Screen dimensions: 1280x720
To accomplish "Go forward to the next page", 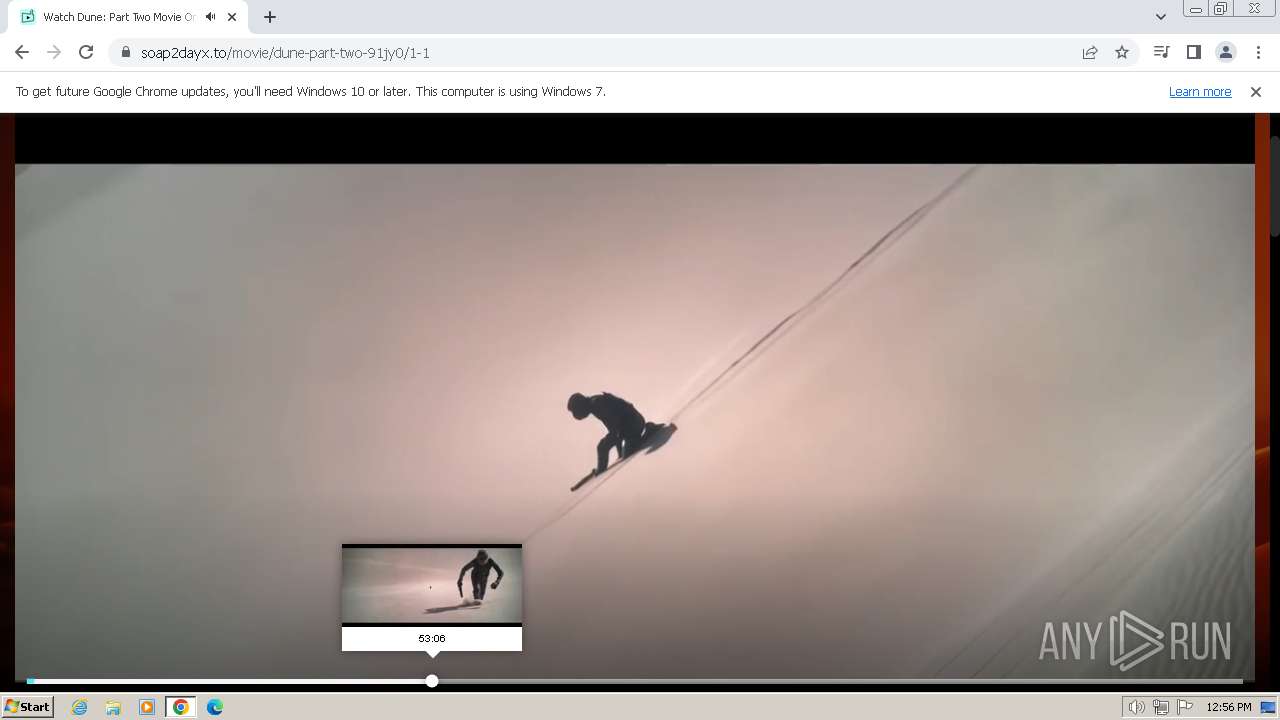I will [x=54, y=53].
